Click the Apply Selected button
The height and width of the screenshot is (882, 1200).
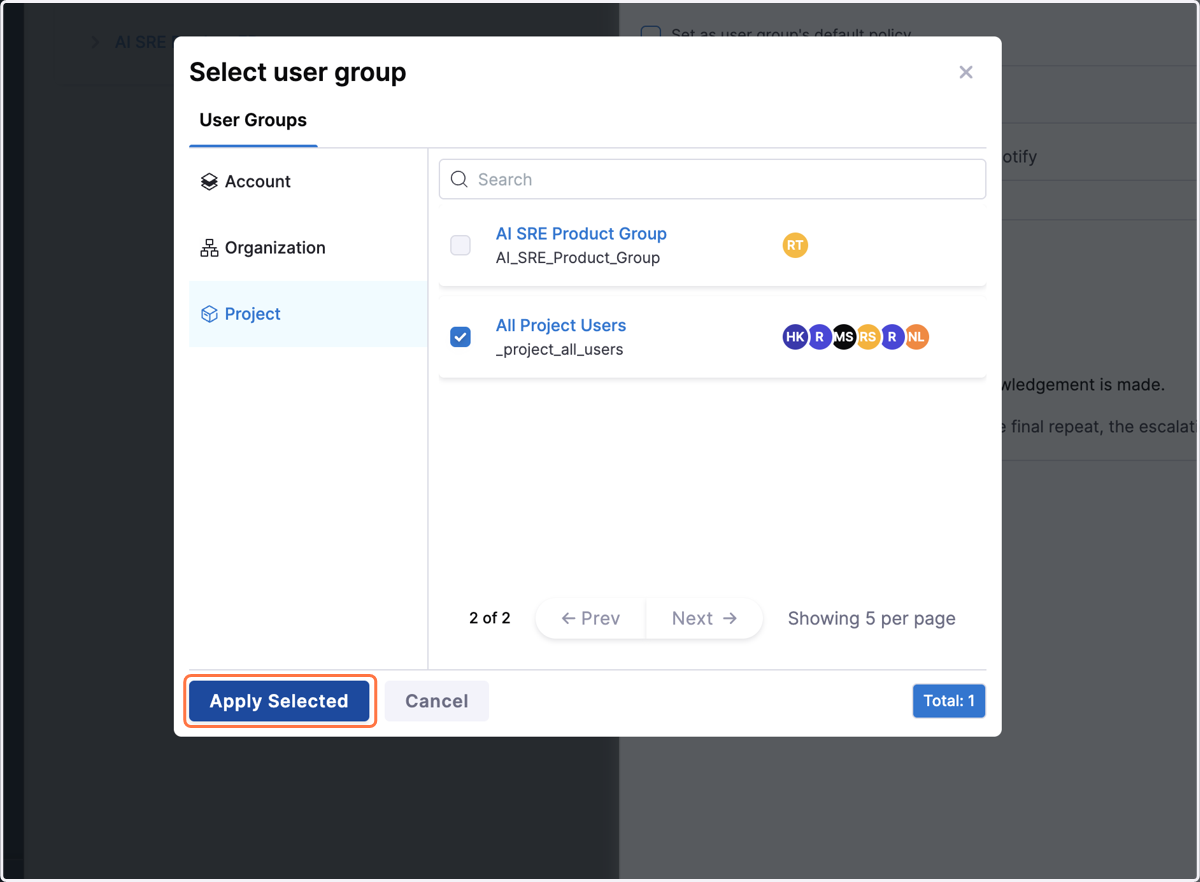(x=279, y=701)
